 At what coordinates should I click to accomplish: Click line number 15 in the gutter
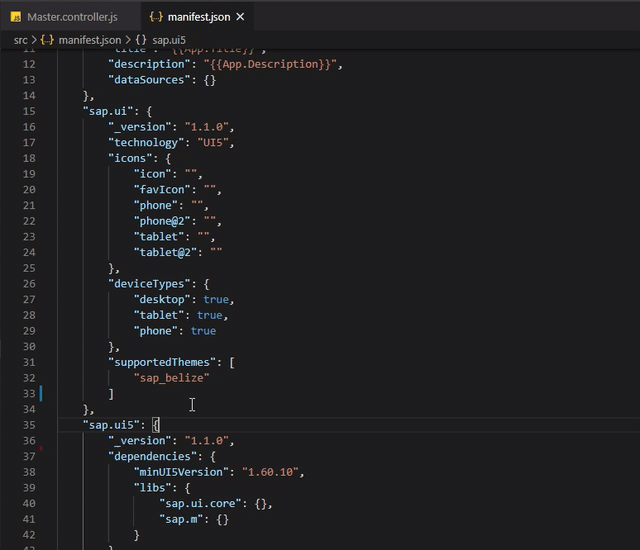click(29, 111)
